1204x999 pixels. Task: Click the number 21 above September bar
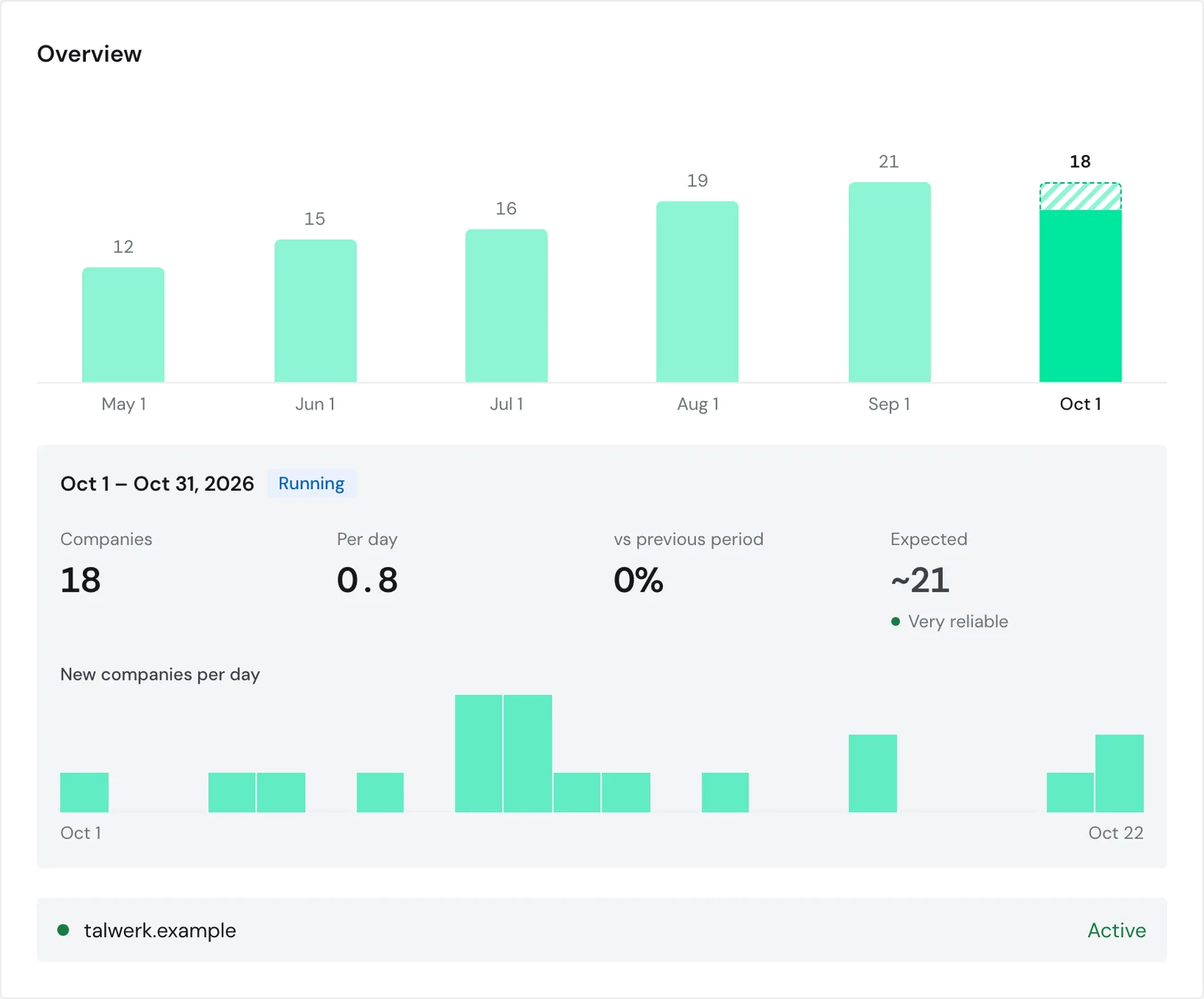(889, 162)
